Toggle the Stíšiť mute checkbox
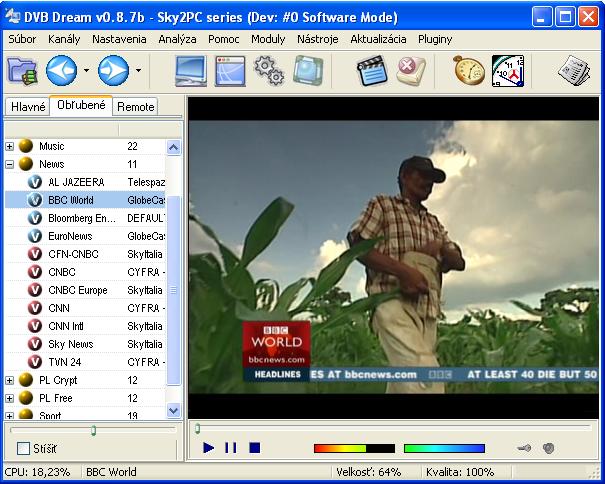Image resolution: width=605 pixels, height=484 pixels. click(x=23, y=448)
